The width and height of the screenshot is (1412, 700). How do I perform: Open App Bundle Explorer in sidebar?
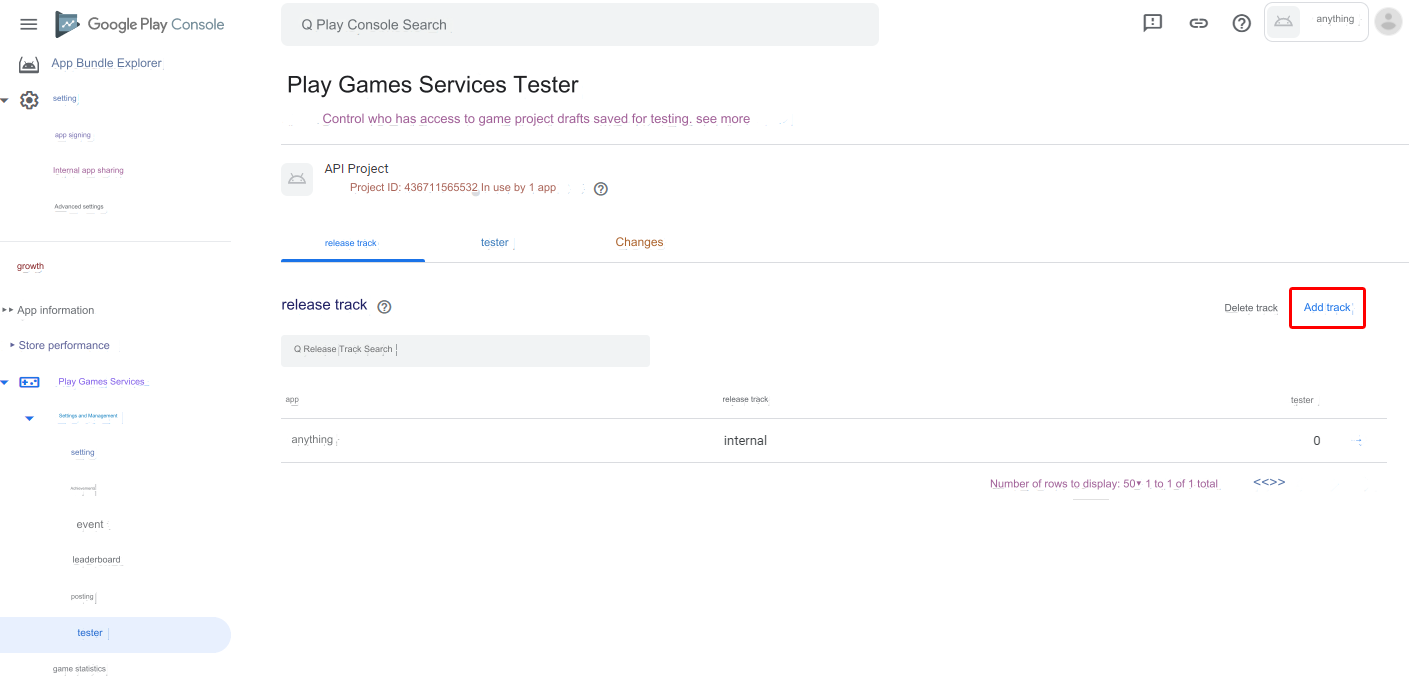click(106, 63)
